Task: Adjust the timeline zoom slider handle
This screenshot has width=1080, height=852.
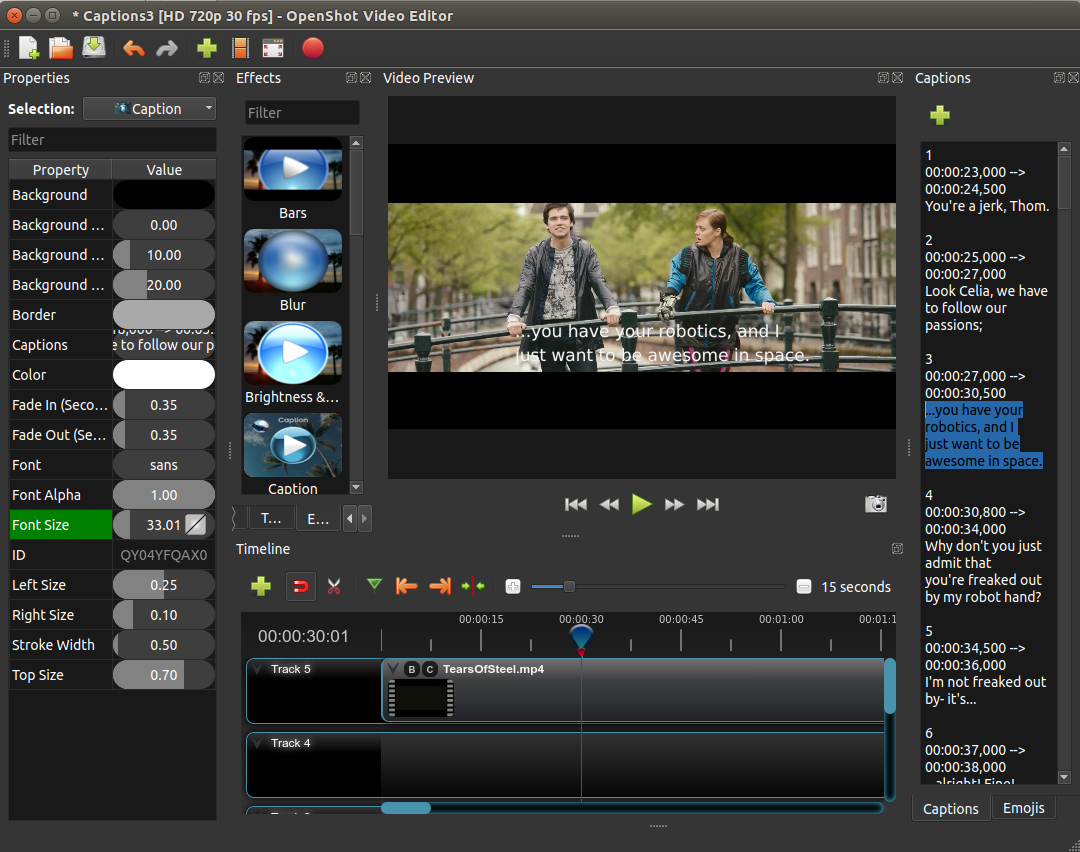Action: click(569, 587)
